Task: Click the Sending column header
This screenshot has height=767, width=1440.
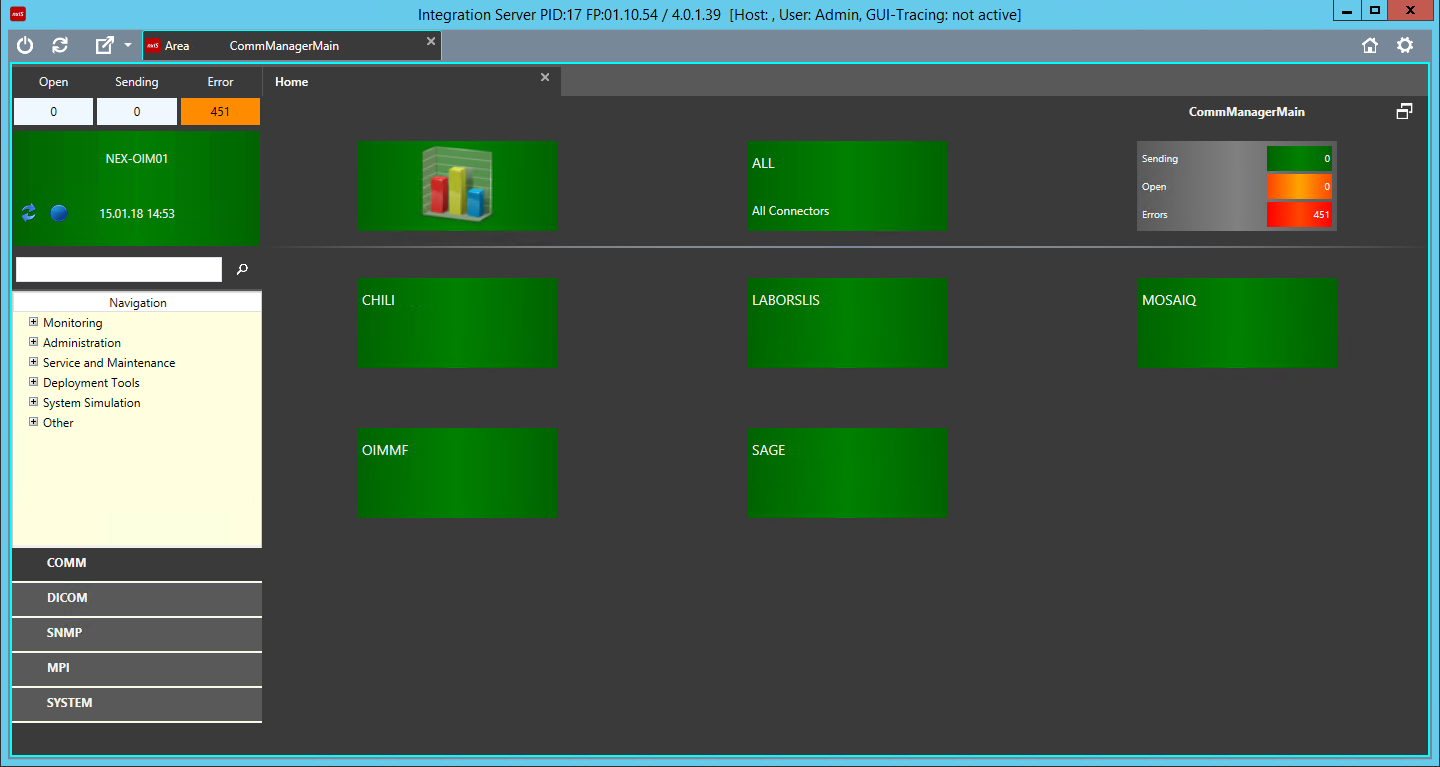Action: click(137, 82)
